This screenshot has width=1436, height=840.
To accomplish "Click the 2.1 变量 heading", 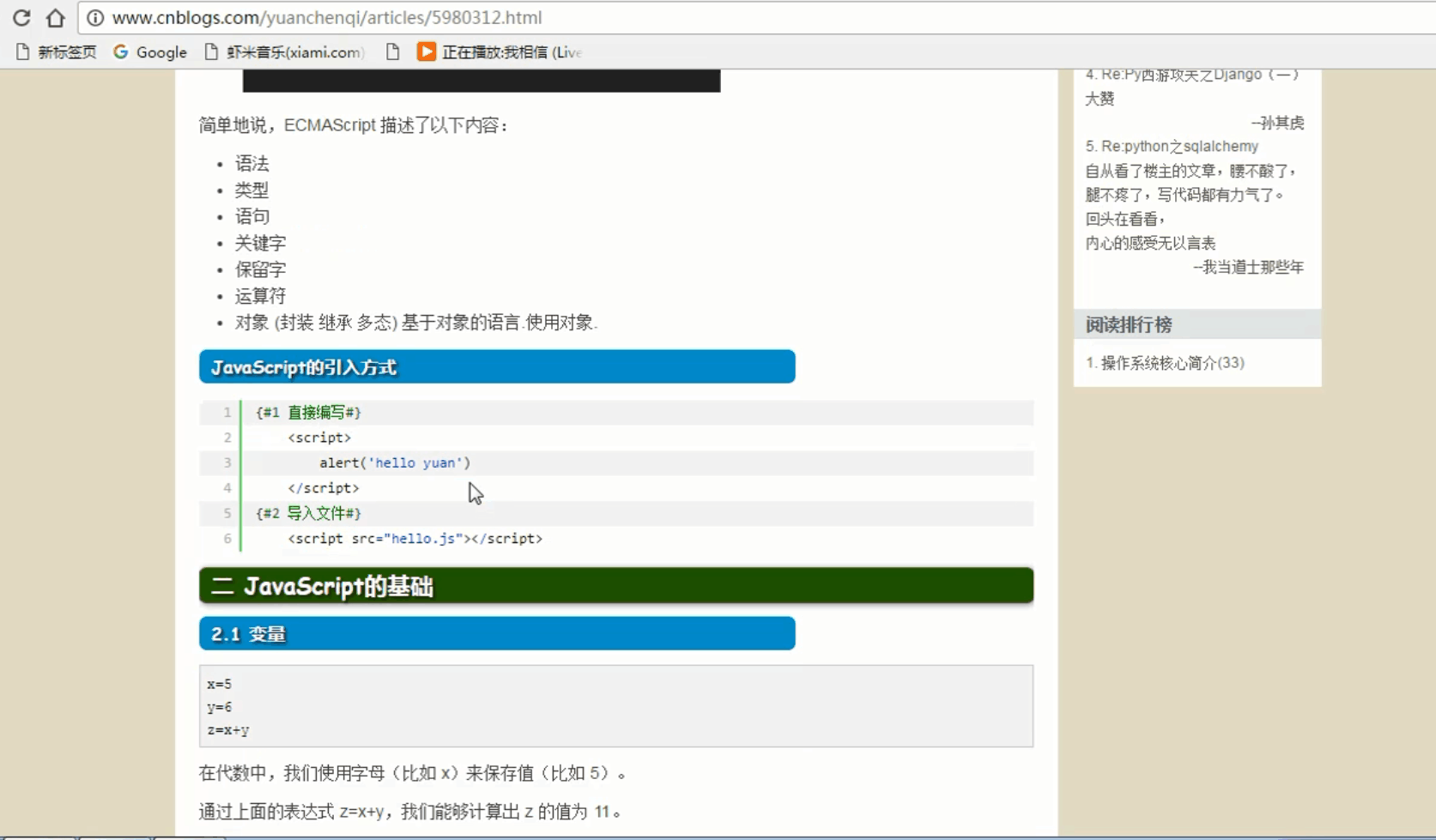I will [497, 633].
